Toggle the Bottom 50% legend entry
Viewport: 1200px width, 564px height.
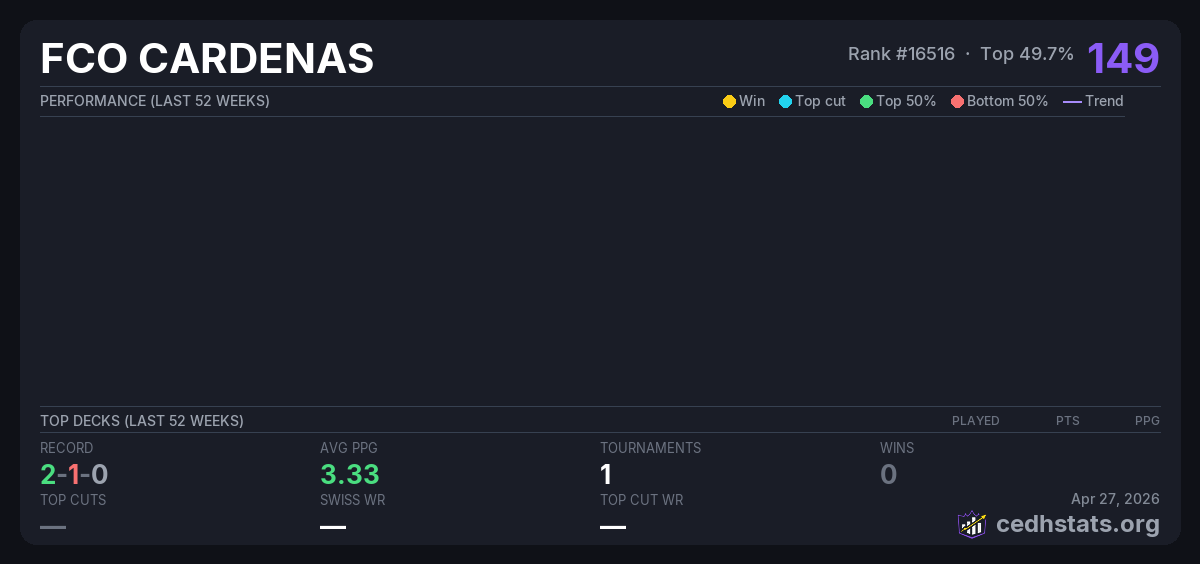pos(999,101)
